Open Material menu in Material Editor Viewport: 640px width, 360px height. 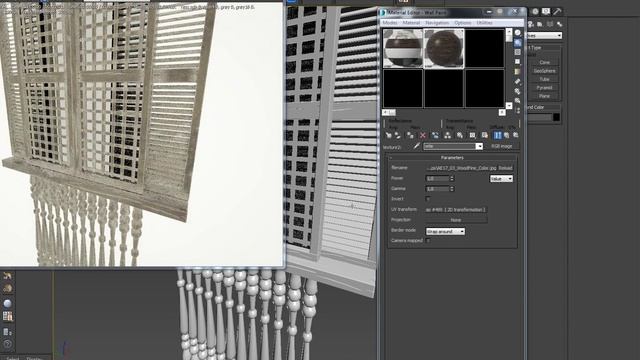(411, 23)
